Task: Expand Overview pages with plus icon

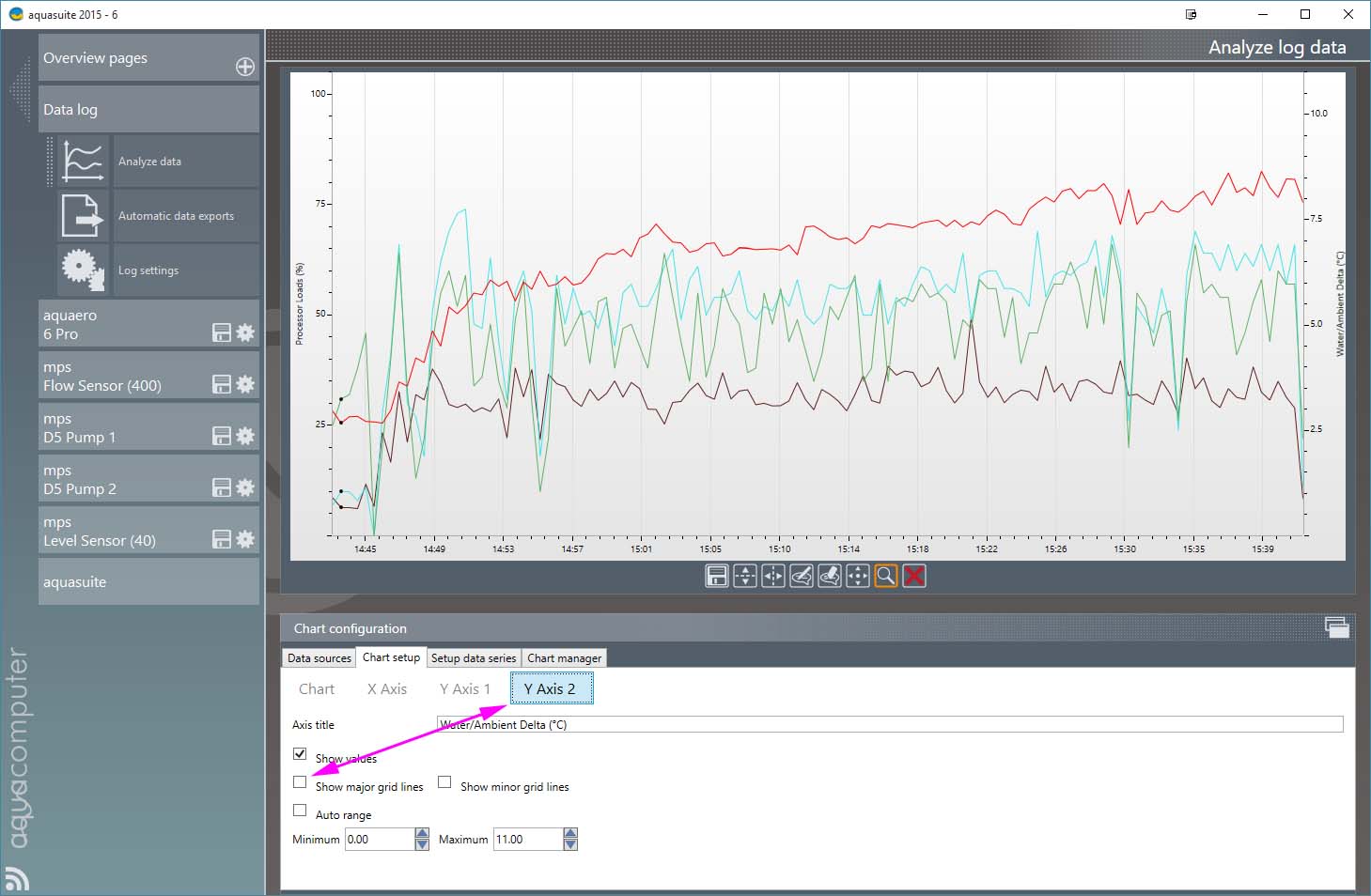Action: point(245,67)
